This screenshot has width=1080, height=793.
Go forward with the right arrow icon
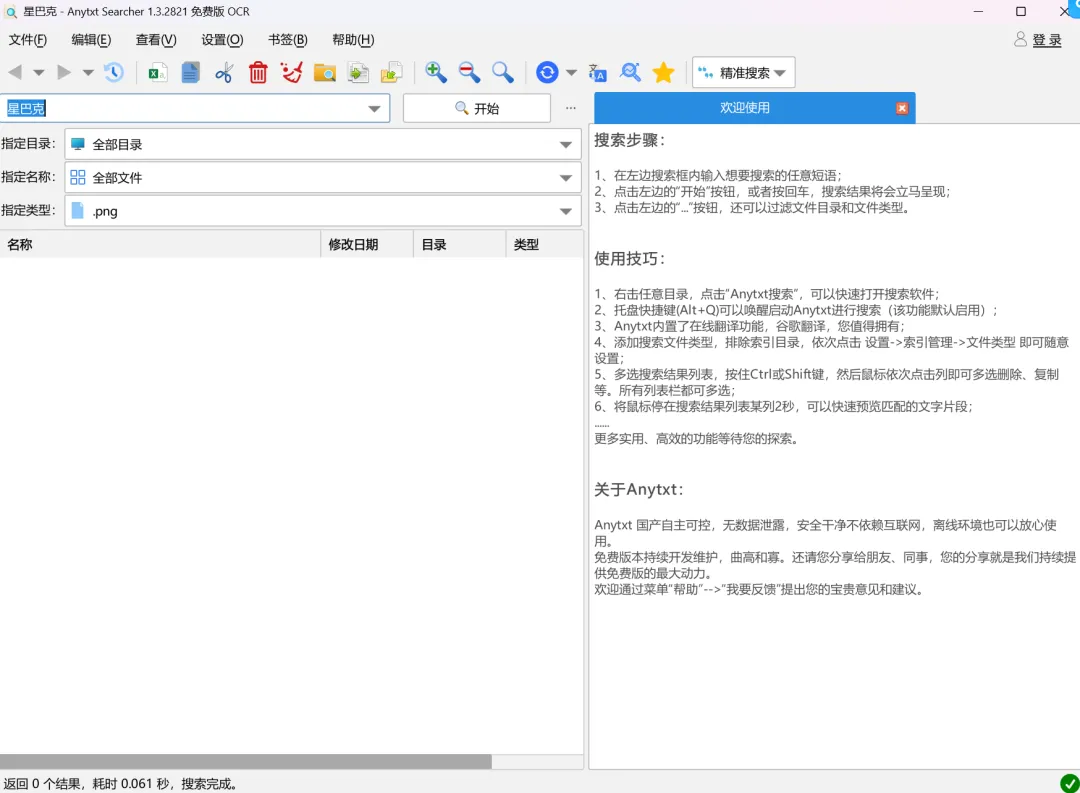(x=63, y=72)
